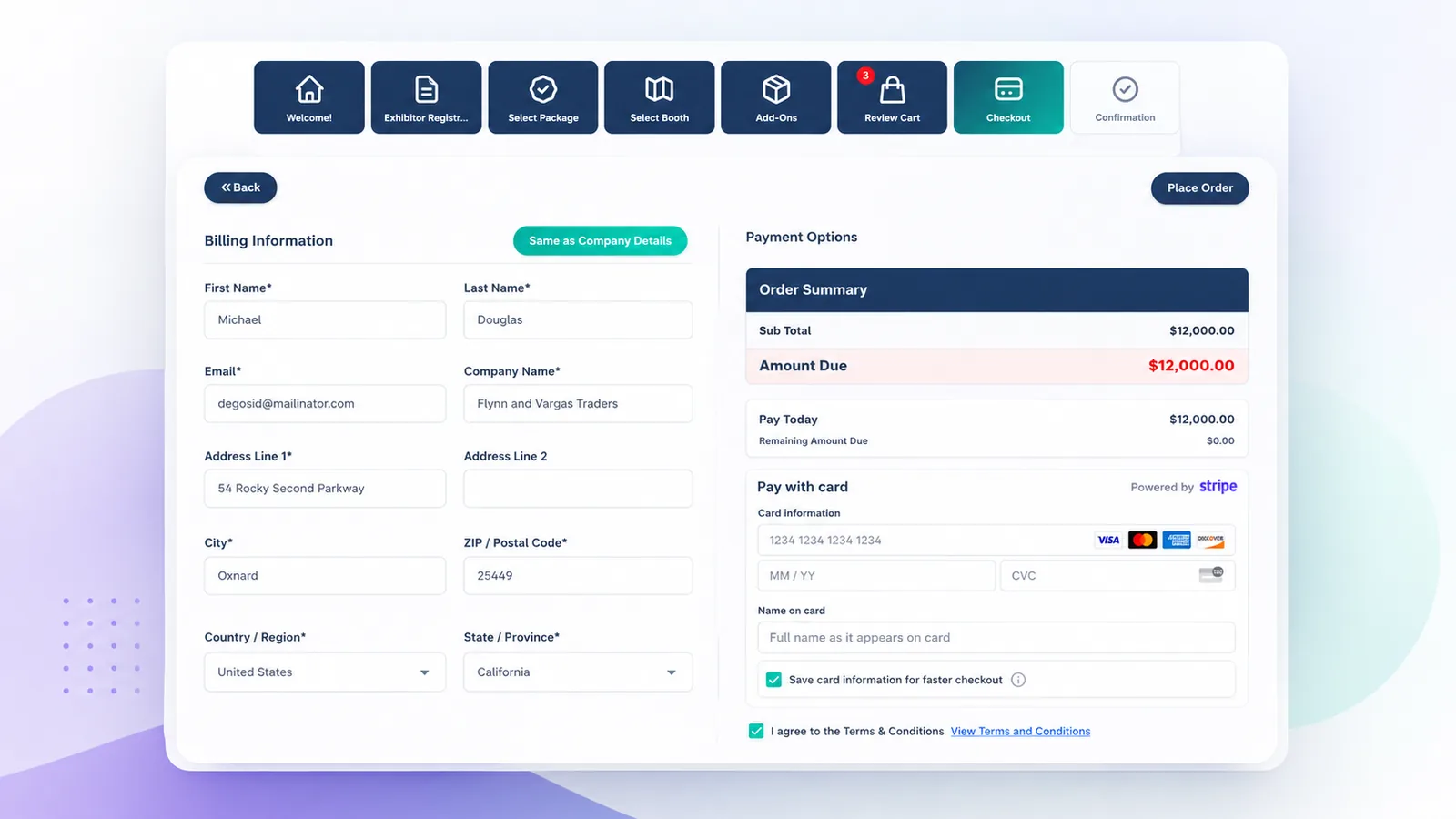Uncheck I agree to Terms & Conditions
The image size is (1456, 819).
pyautogui.click(x=756, y=731)
